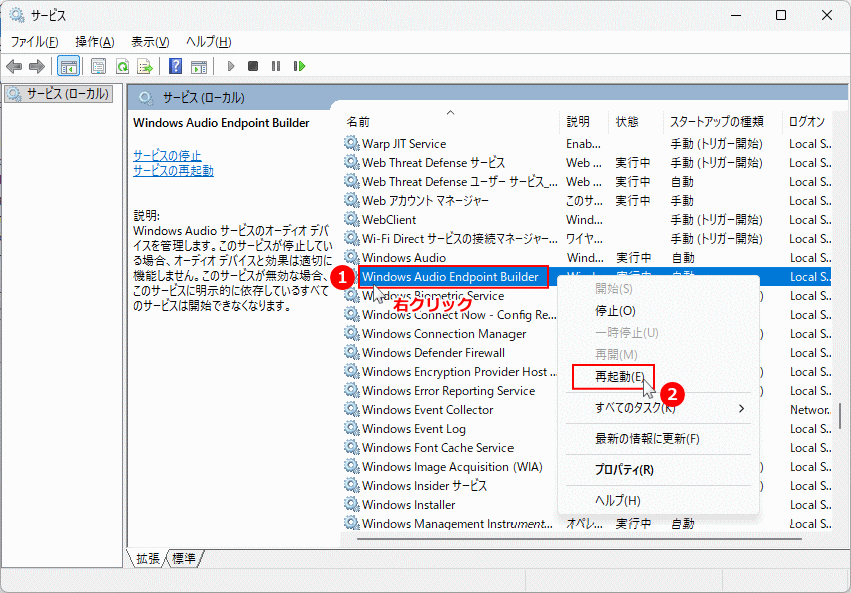Viewport: 851px width, 593px height.
Task: Click the gear icon beside Windows Management Instrument
Action: pyautogui.click(x=352, y=524)
